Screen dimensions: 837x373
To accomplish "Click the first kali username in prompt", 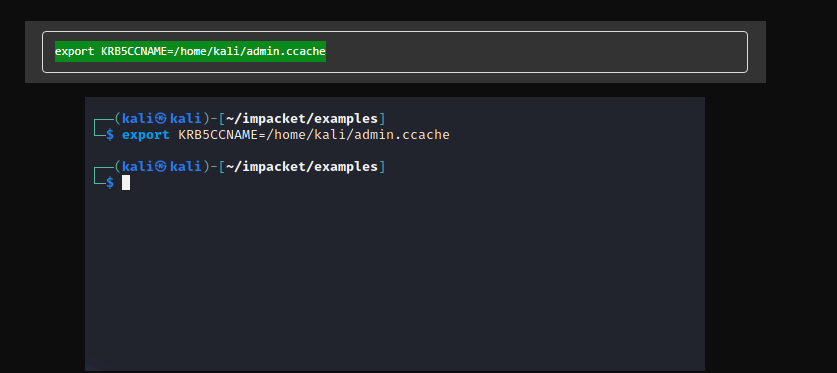I will point(138,118).
